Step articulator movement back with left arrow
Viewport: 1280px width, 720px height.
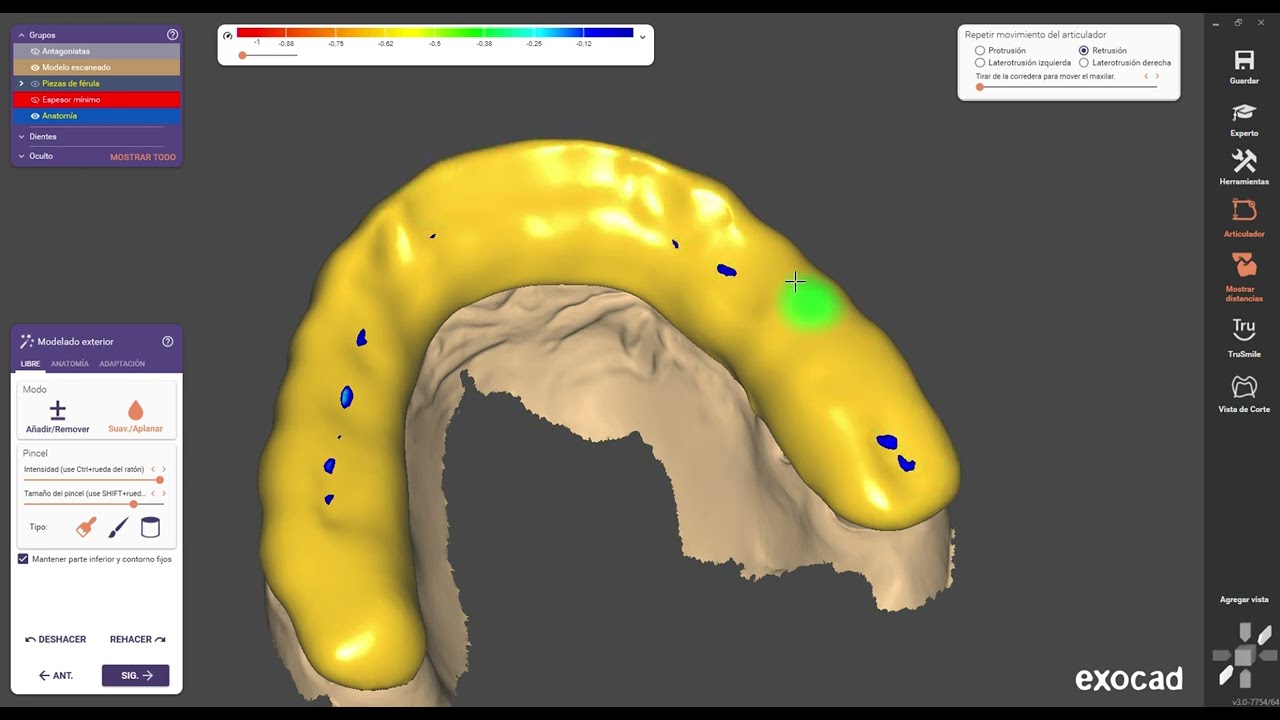click(1146, 76)
